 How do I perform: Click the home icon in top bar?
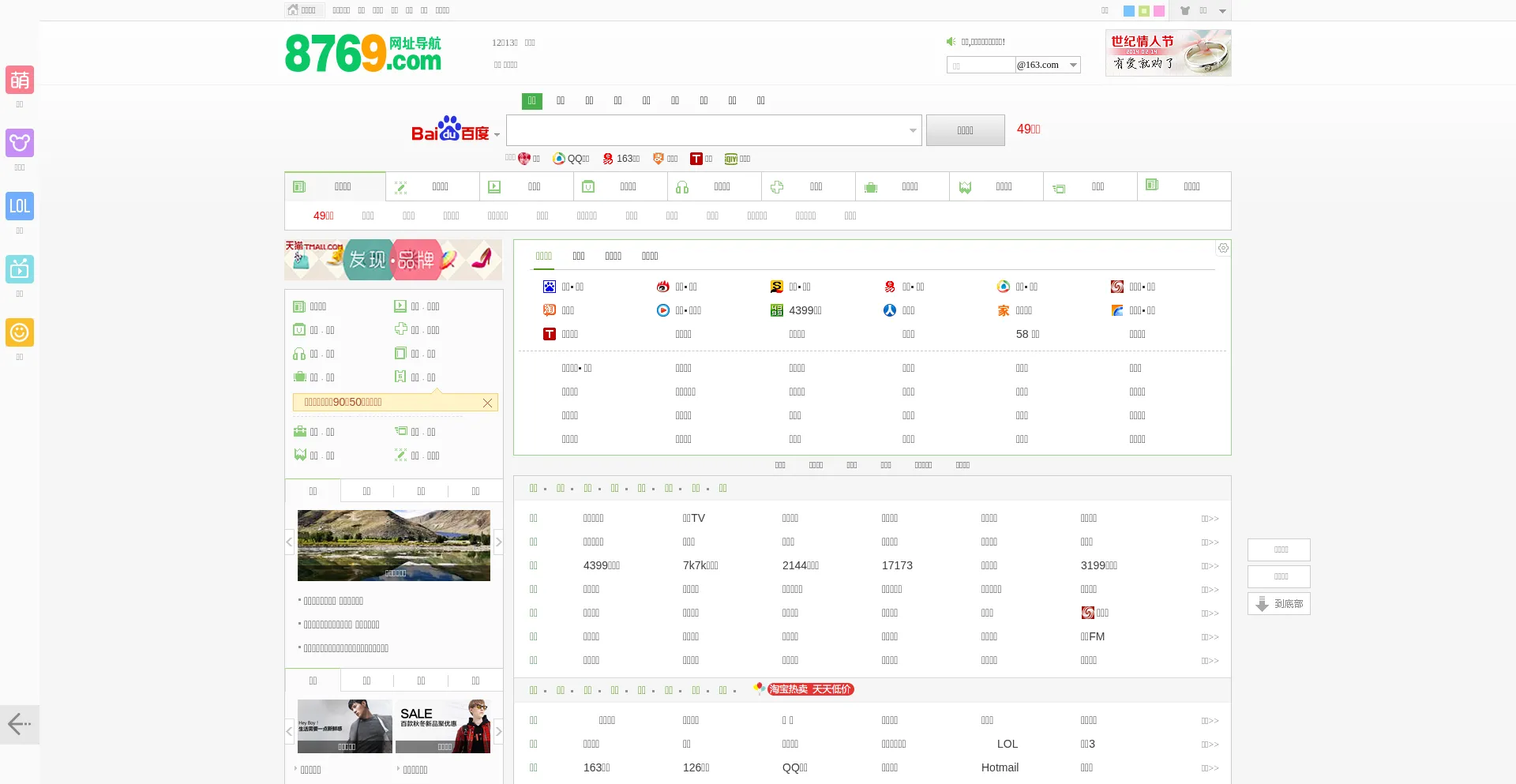294,10
